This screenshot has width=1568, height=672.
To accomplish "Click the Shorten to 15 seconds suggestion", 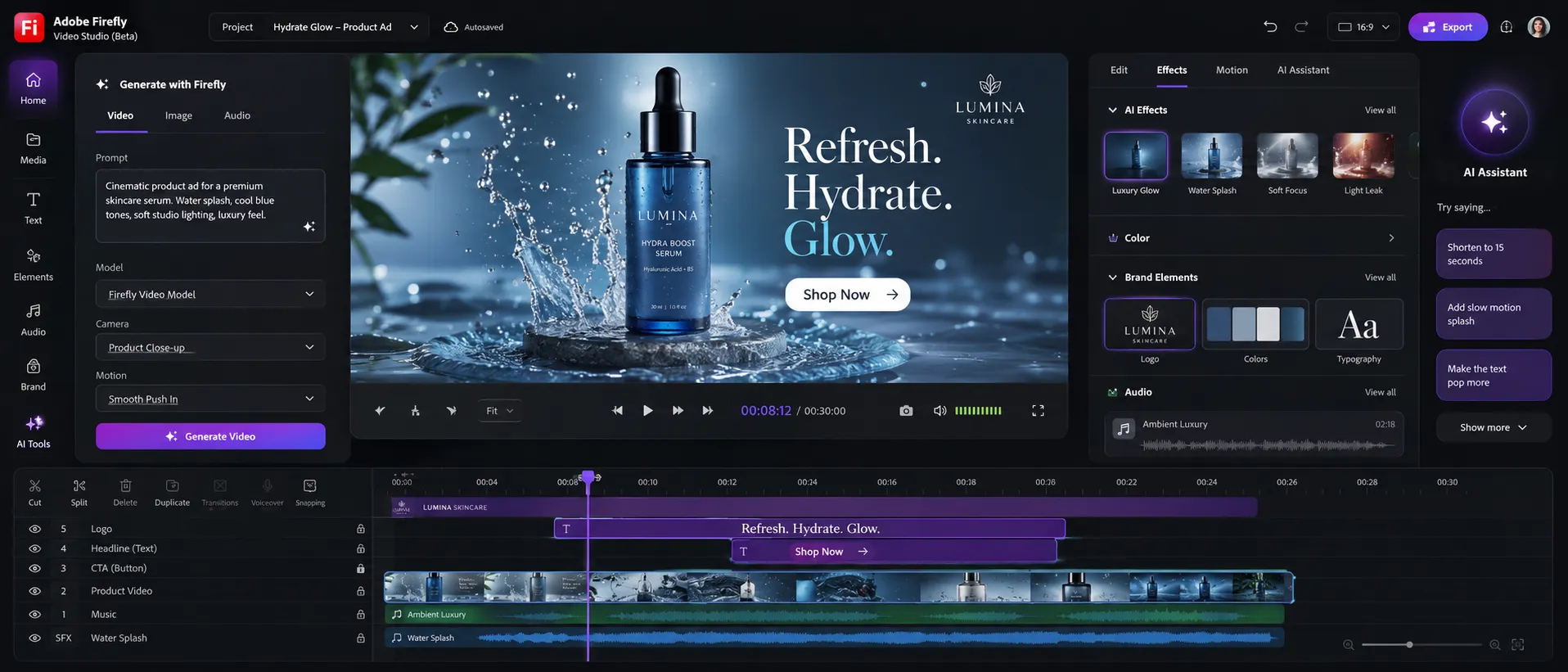I will [x=1494, y=254].
